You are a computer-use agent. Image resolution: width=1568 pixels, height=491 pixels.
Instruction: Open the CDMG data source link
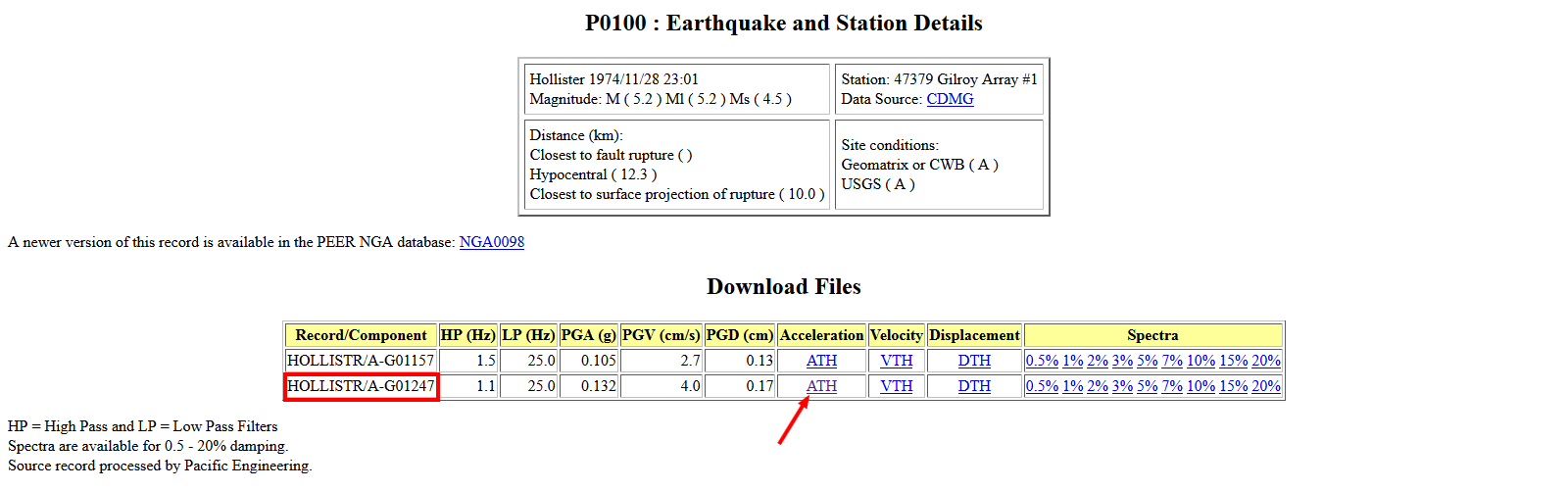point(950,99)
